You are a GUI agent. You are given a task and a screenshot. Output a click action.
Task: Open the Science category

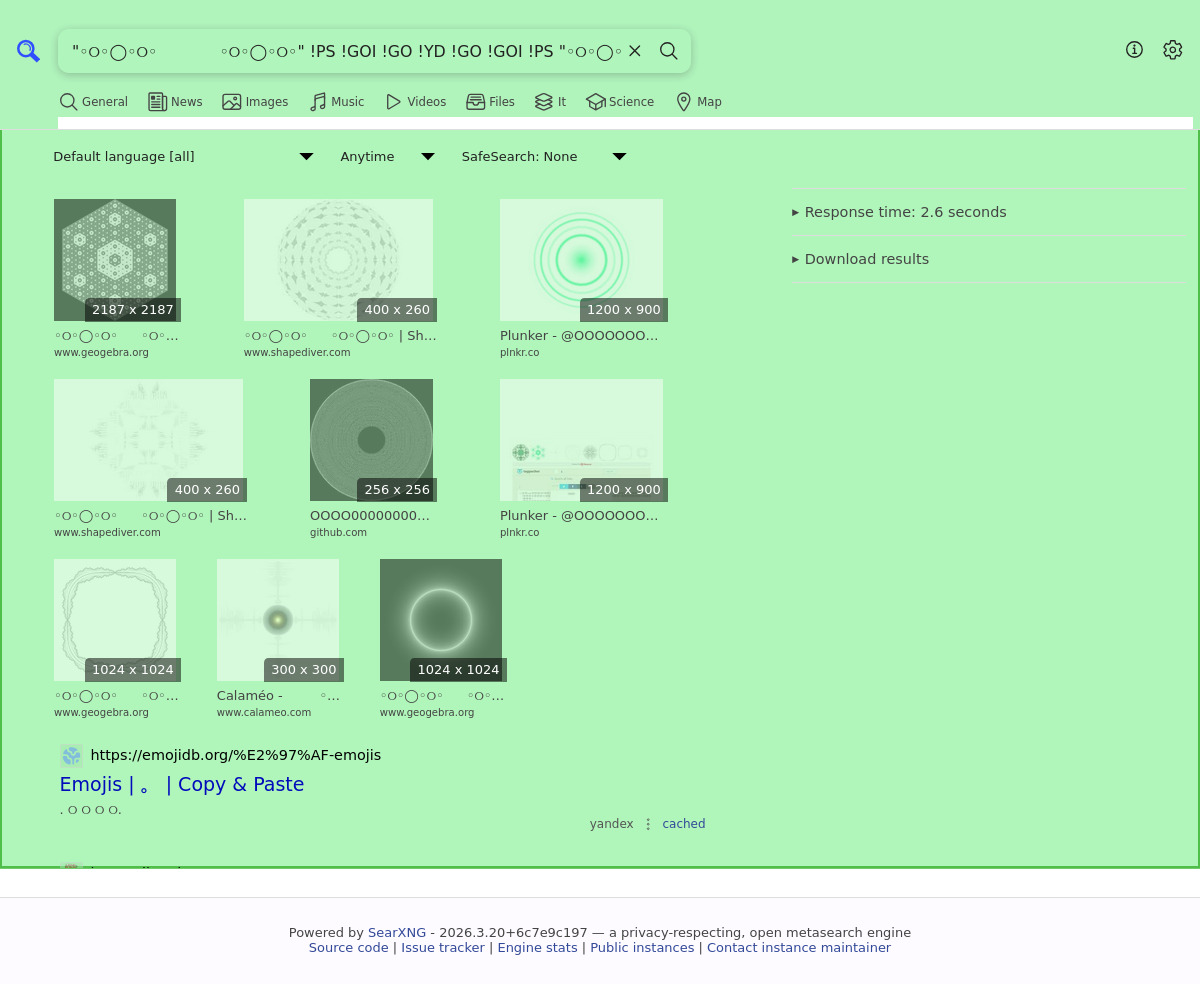[x=620, y=102]
